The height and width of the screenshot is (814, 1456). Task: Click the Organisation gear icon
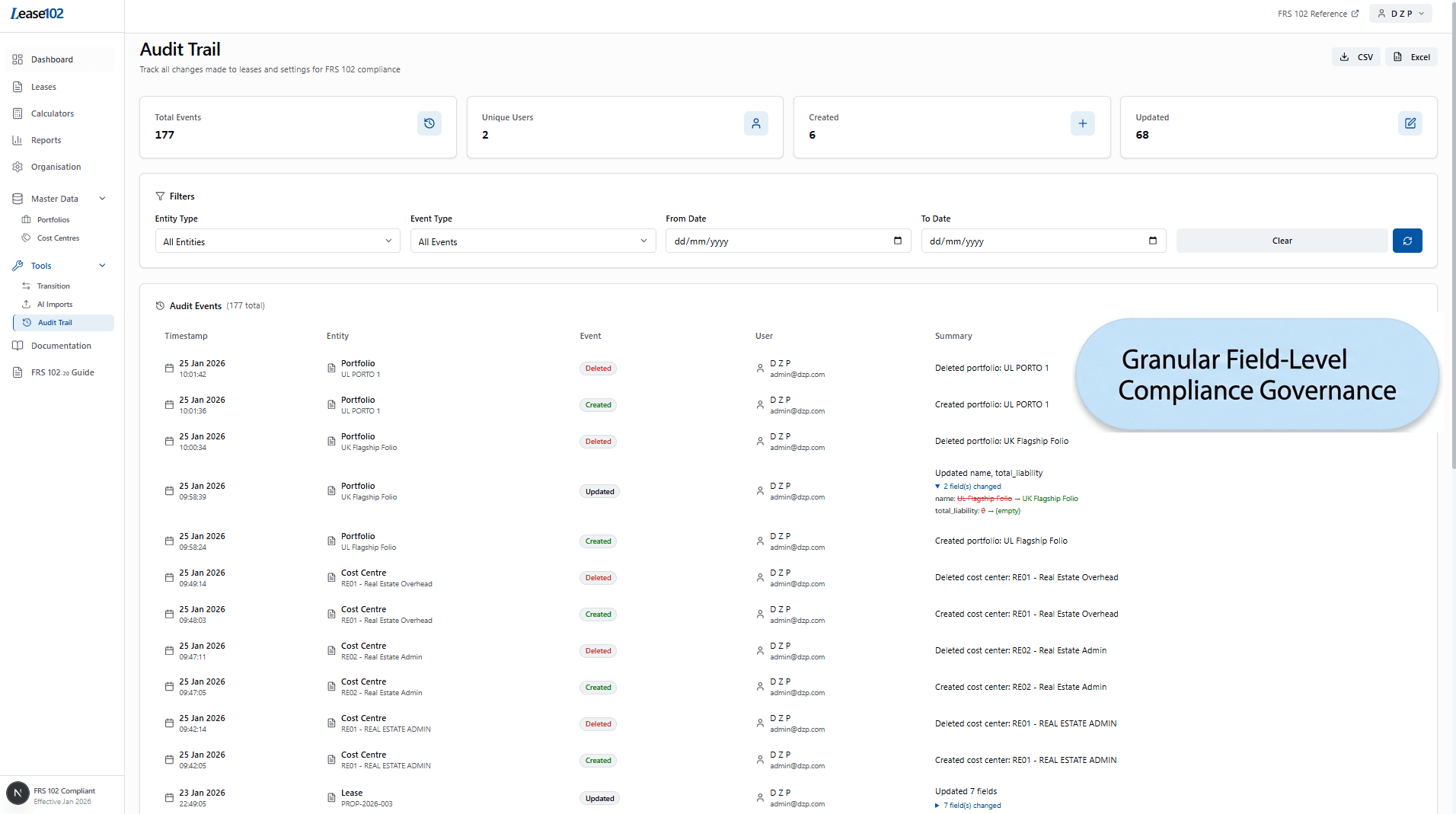[18, 166]
